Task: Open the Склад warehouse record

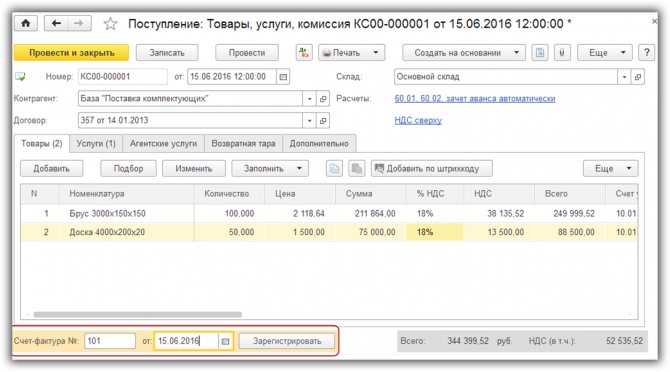Action: click(638, 77)
